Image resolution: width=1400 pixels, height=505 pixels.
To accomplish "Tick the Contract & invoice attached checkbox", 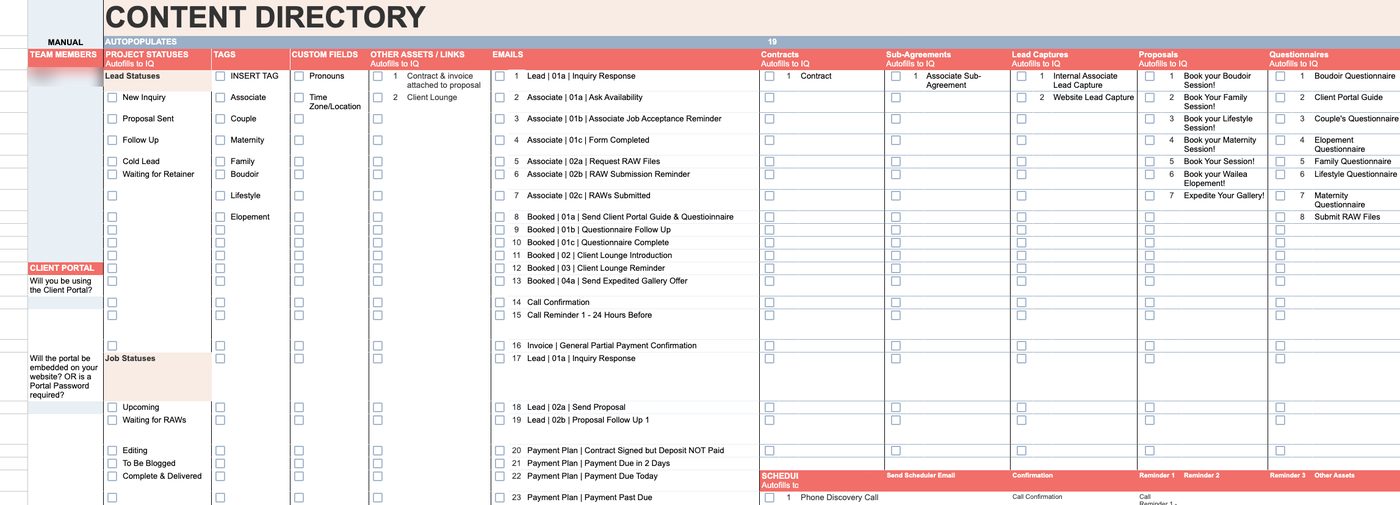I will 377,76.
